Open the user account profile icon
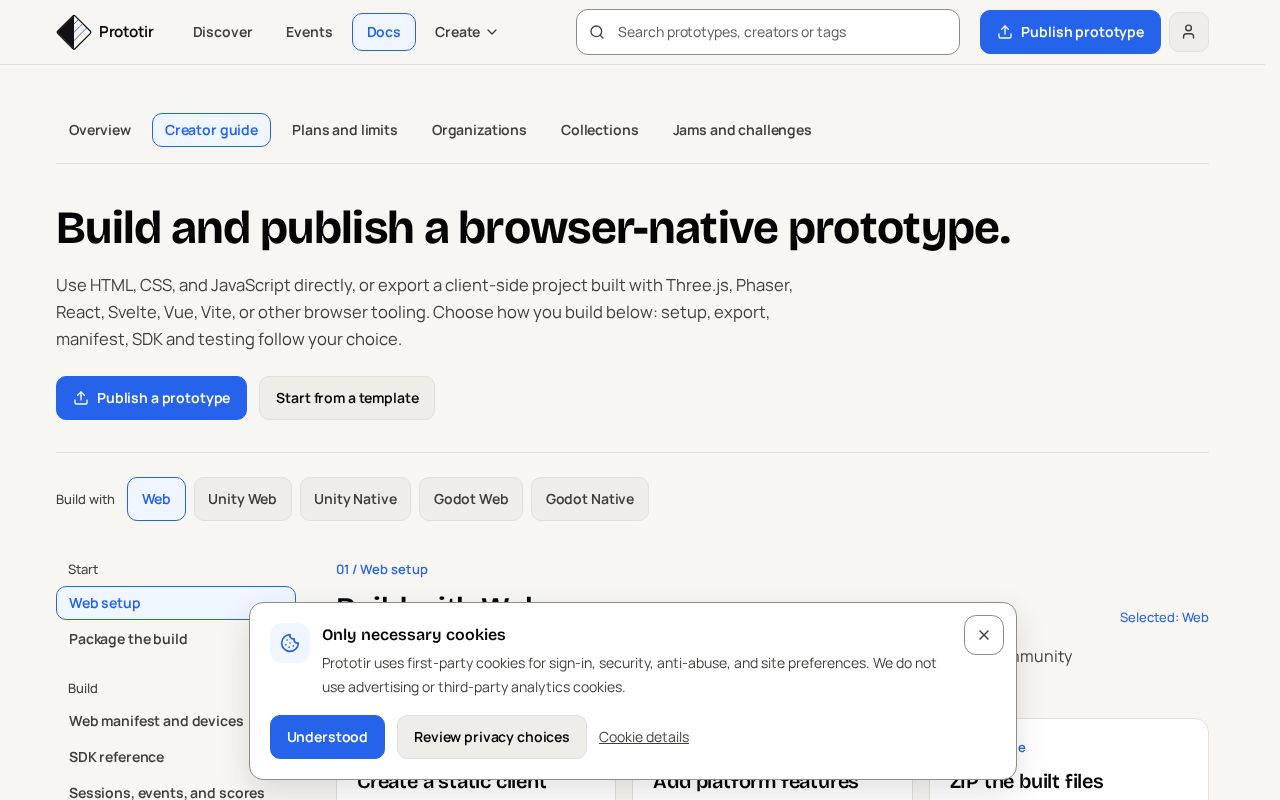The image size is (1280, 800). (1188, 32)
